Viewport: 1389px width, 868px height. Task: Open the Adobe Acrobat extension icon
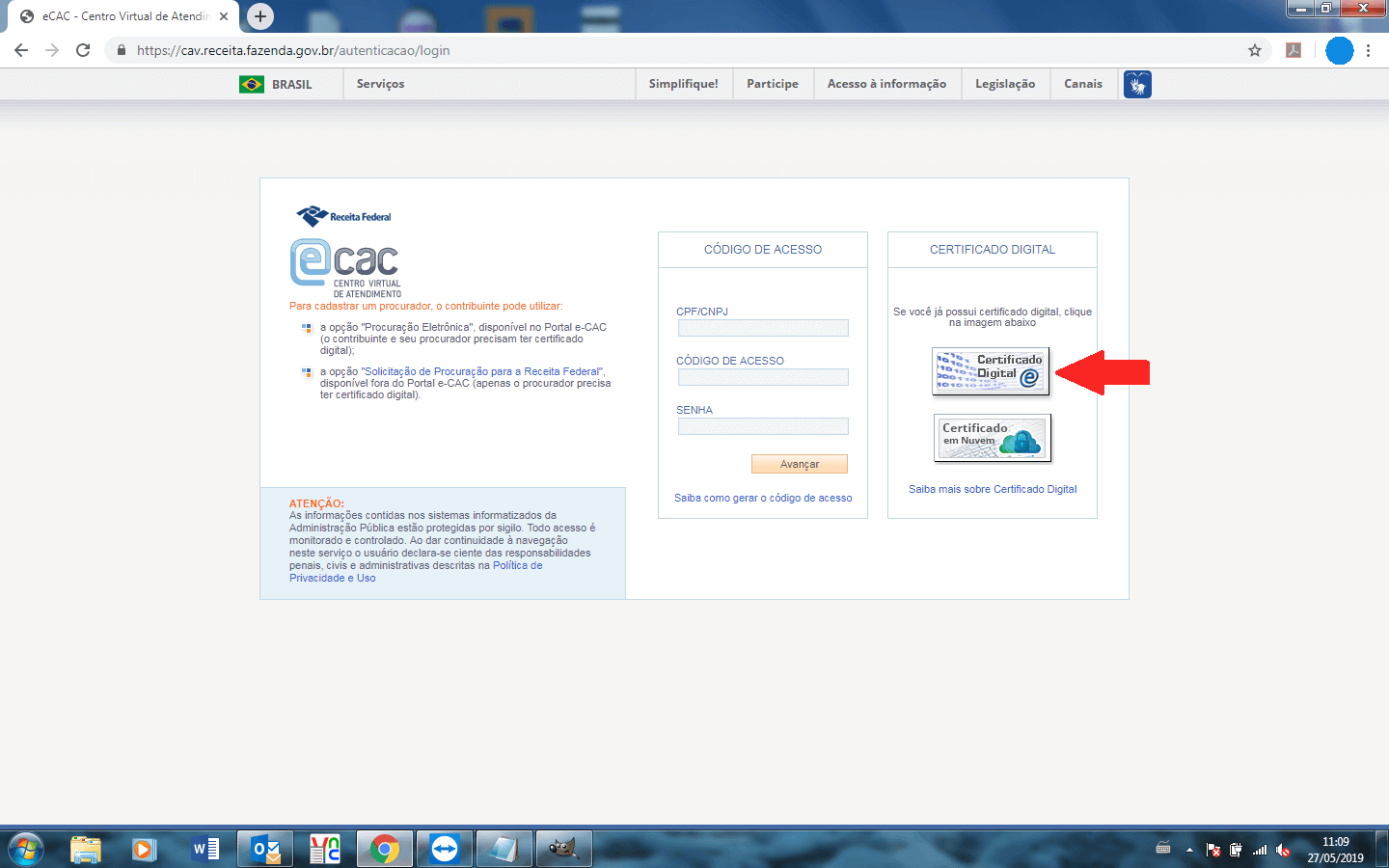pyautogui.click(x=1294, y=50)
